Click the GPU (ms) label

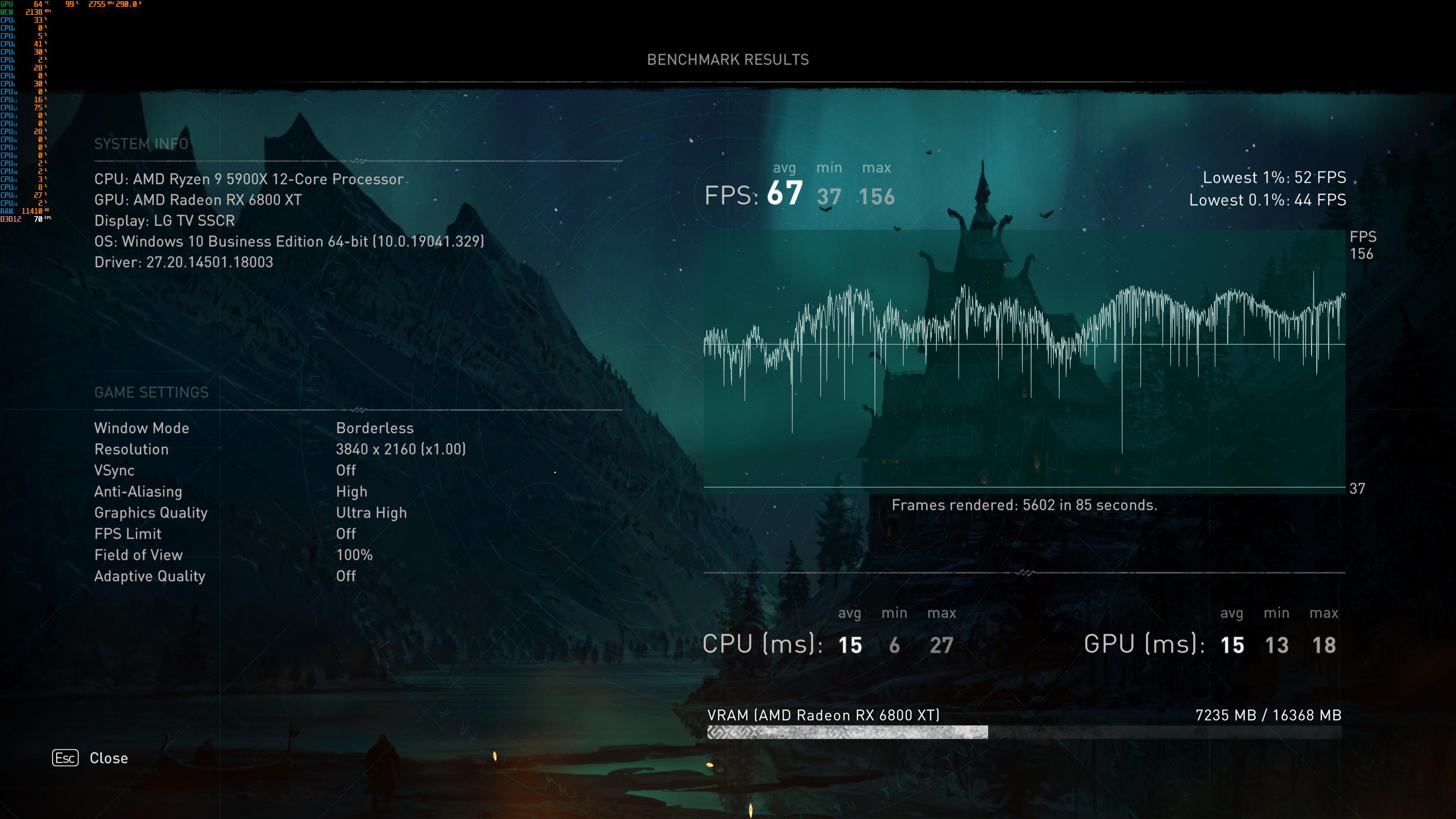(1145, 644)
